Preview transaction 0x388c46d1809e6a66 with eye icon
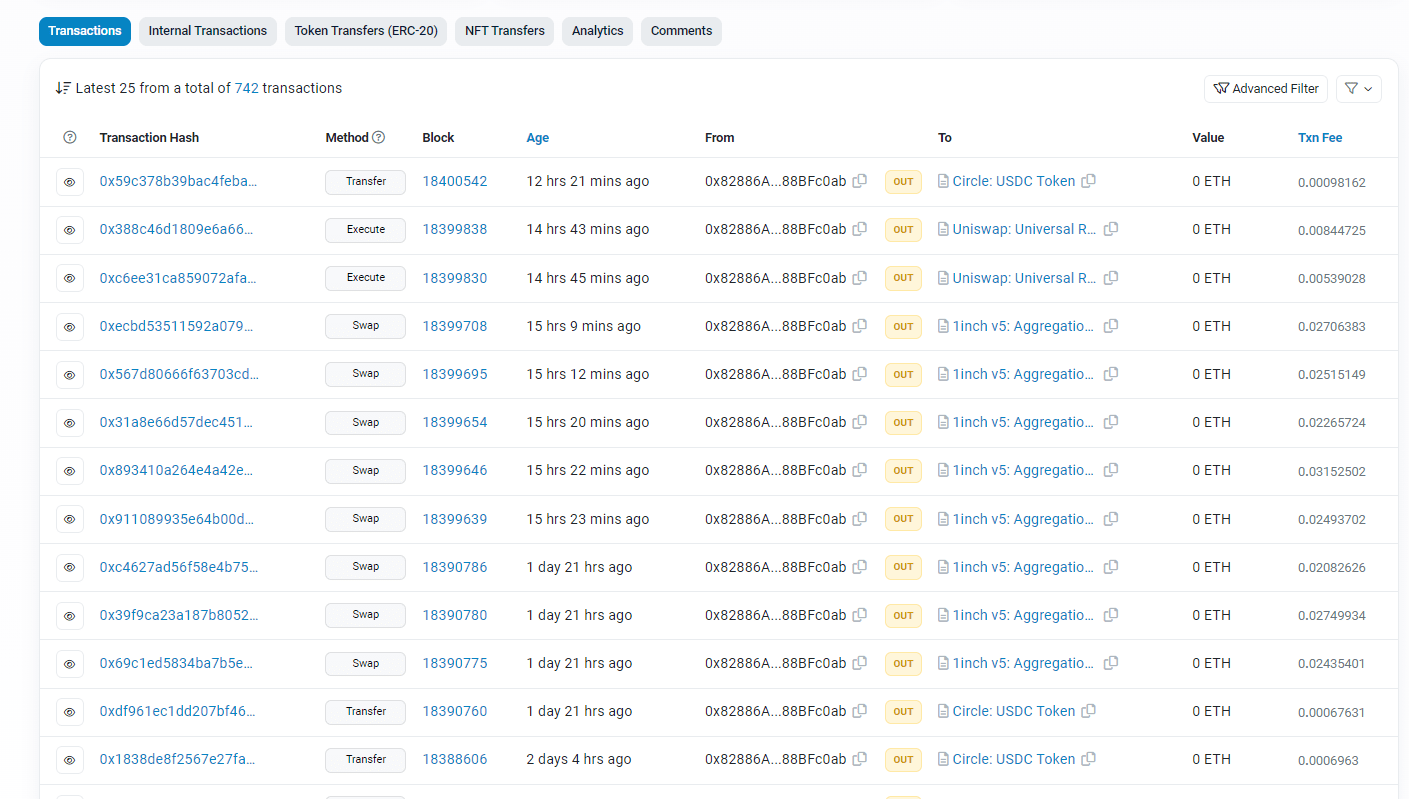This screenshot has width=1409, height=799. [x=70, y=230]
